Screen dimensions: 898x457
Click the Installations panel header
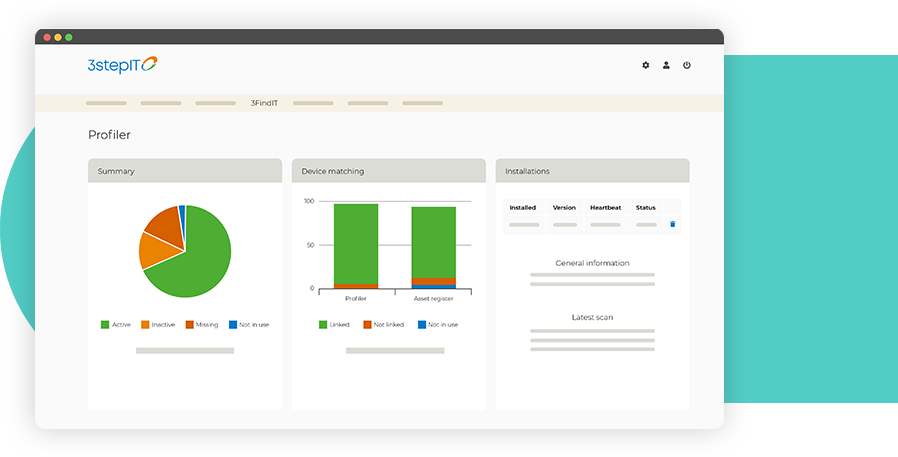pyautogui.click(x=592, y=171)
